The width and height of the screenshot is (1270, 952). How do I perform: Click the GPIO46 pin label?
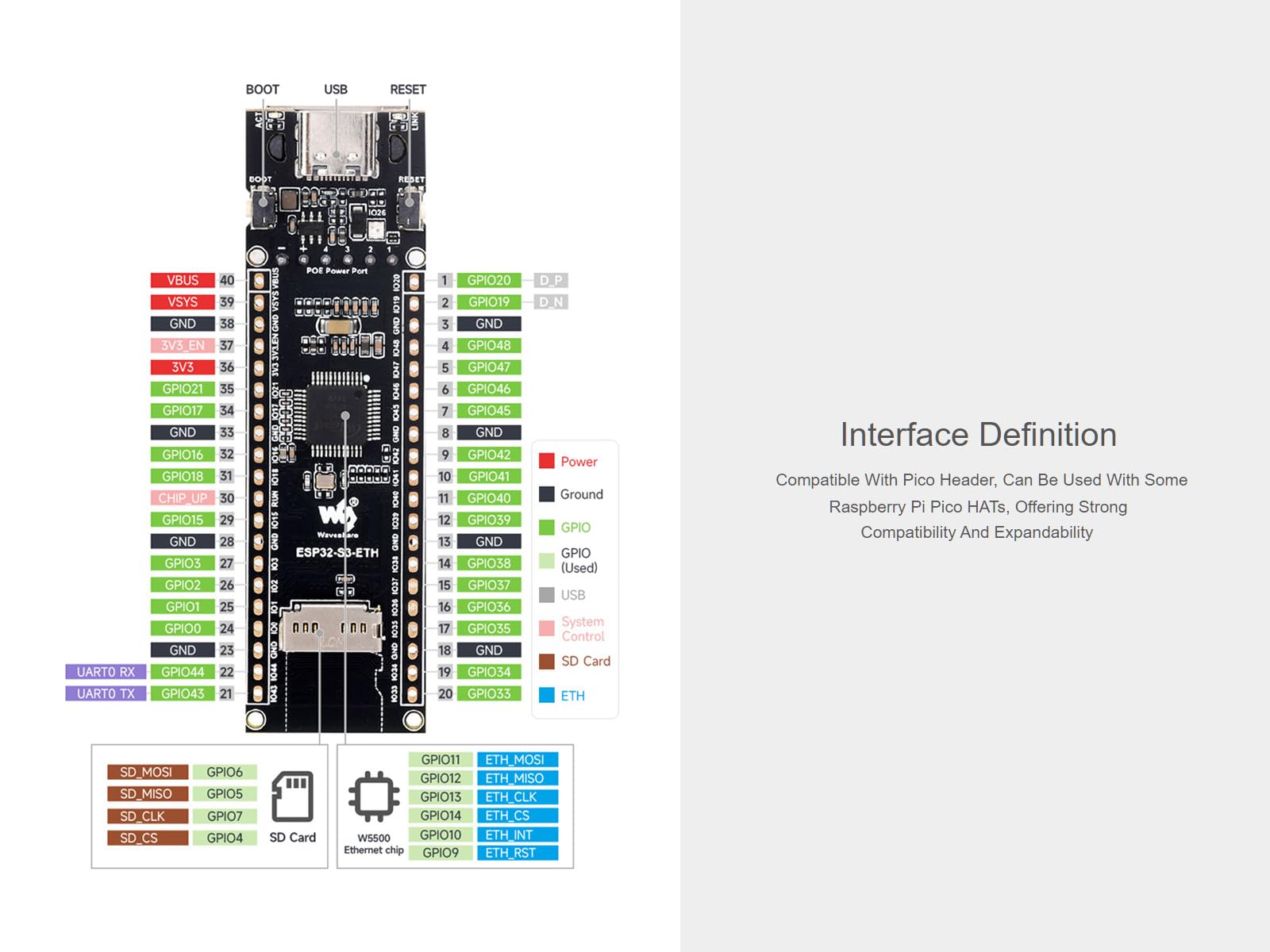[x=489, y=389]
